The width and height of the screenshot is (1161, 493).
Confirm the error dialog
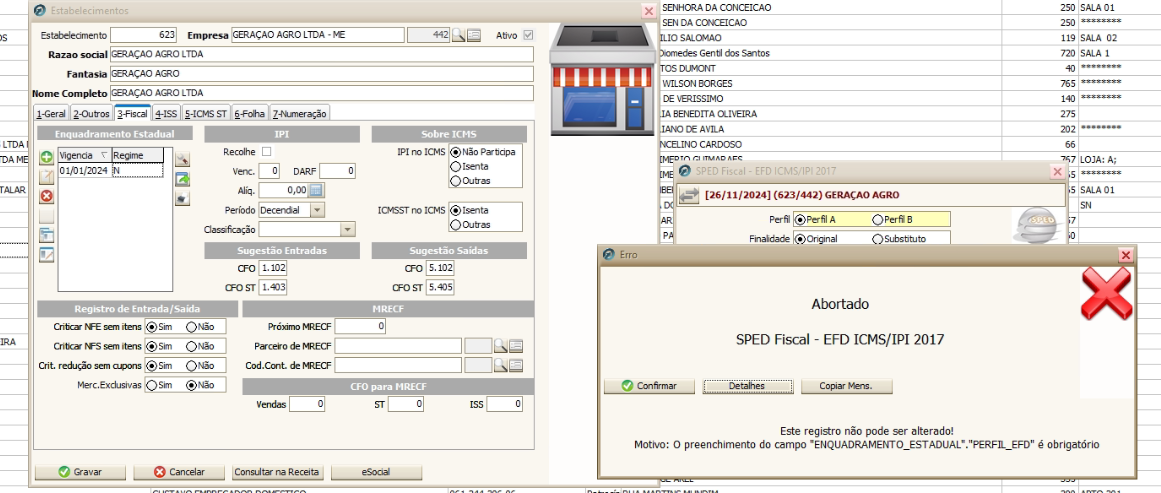click(x=649, y=386)
